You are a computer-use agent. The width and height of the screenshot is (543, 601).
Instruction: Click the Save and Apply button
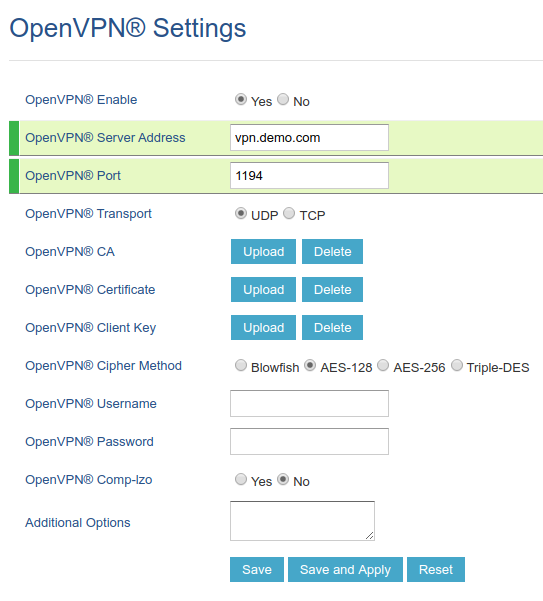(x=345, y=569)
